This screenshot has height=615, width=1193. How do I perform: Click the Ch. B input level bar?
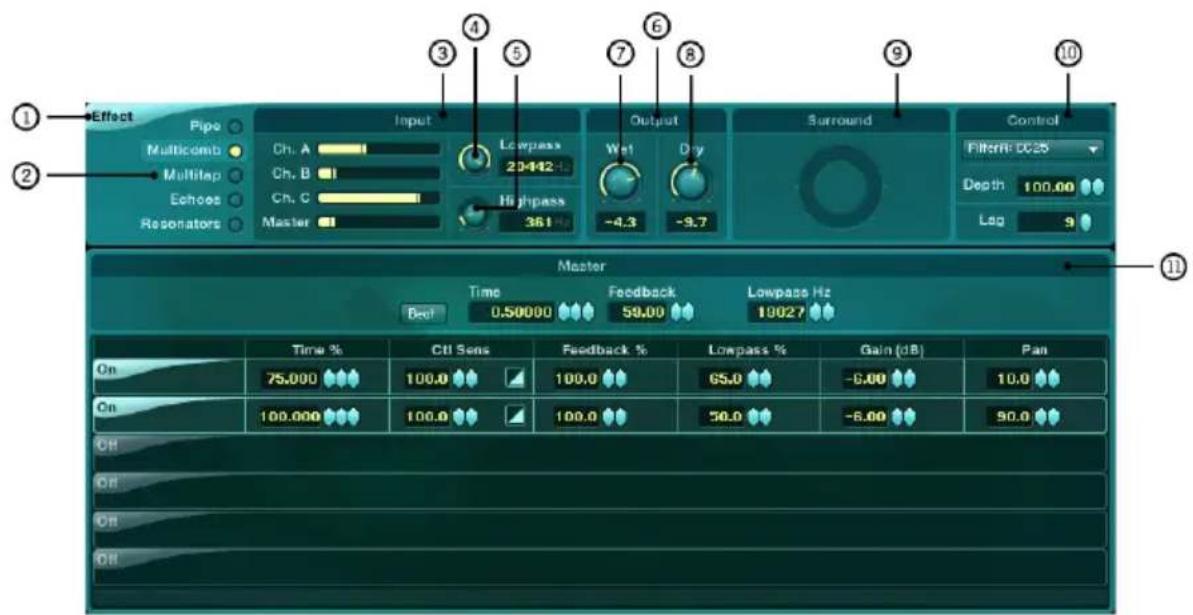[379, 174]
